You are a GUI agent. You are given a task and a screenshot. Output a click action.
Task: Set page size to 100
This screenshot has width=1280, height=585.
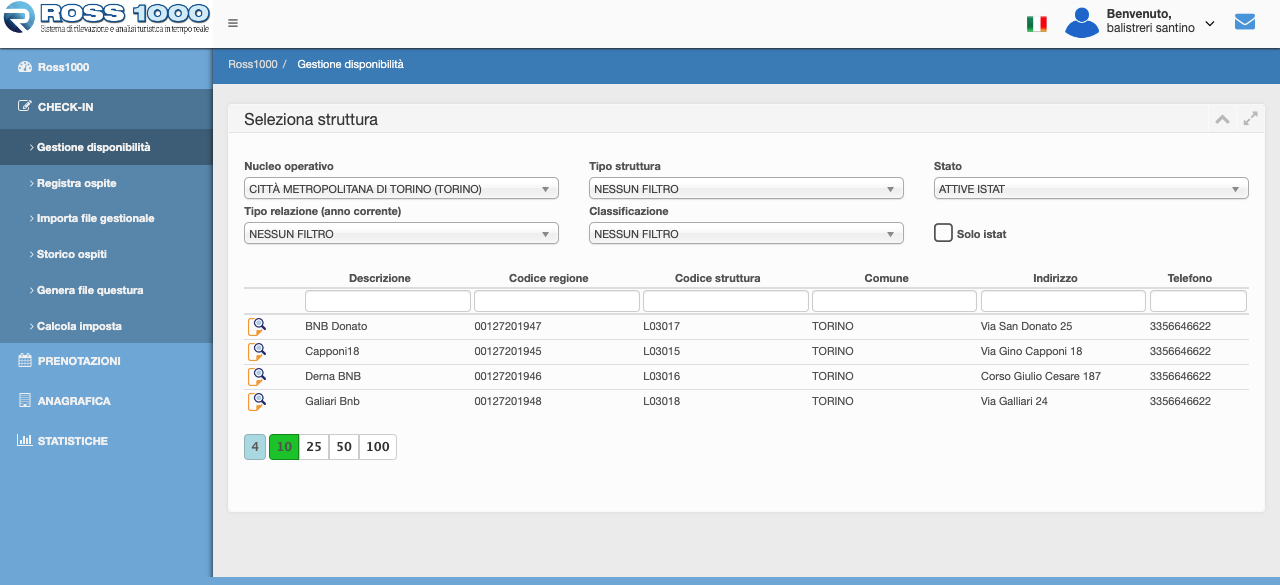(378, 447)
